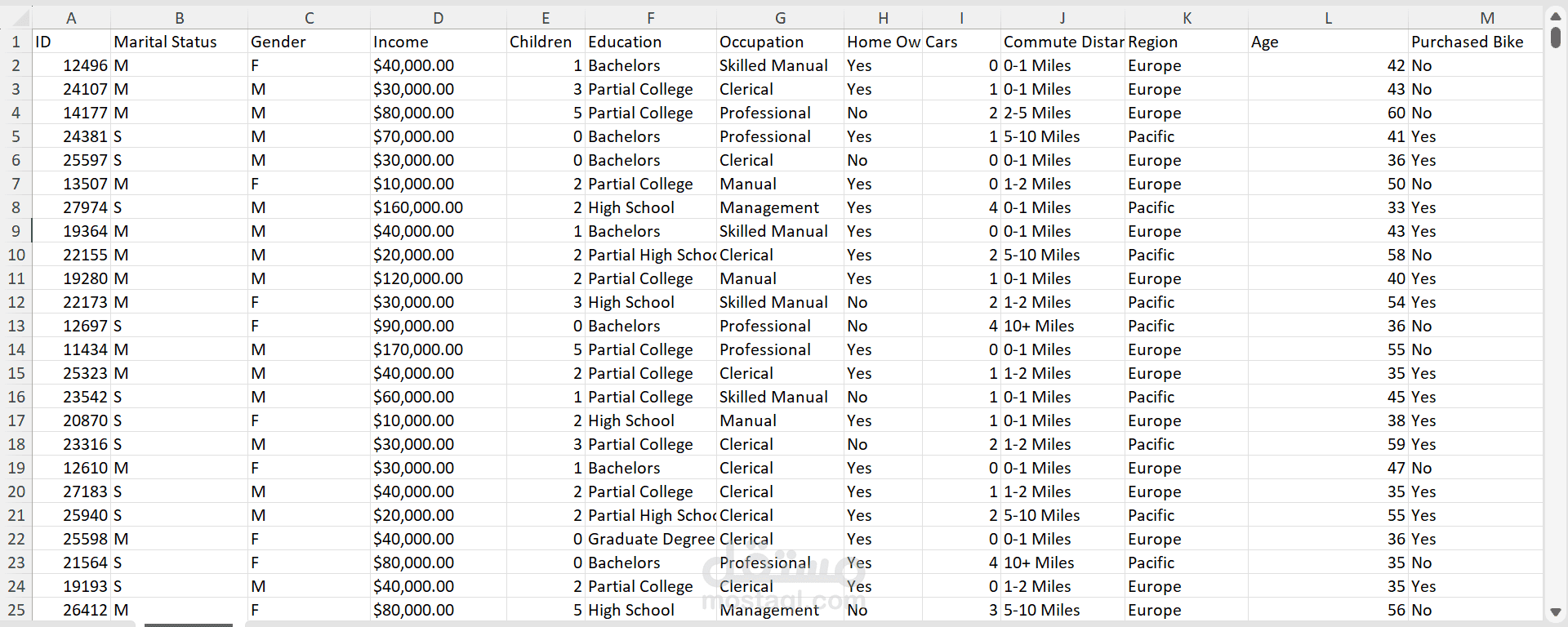The image size is (1568, 627).
Task: Select row 9 header
Action: point(16,231)
